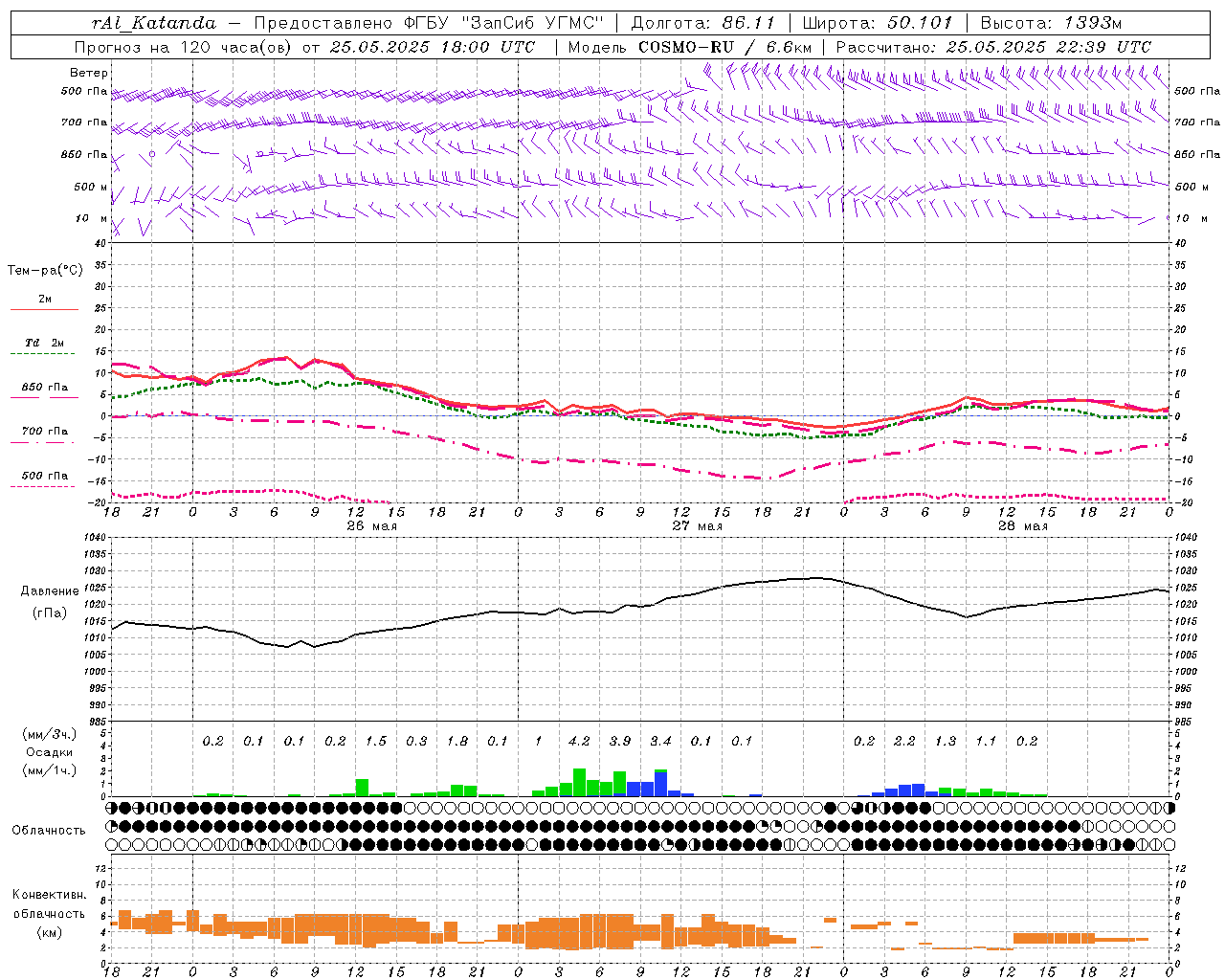Click the dashed line sample under 700 гПа legend

point(42,442)
